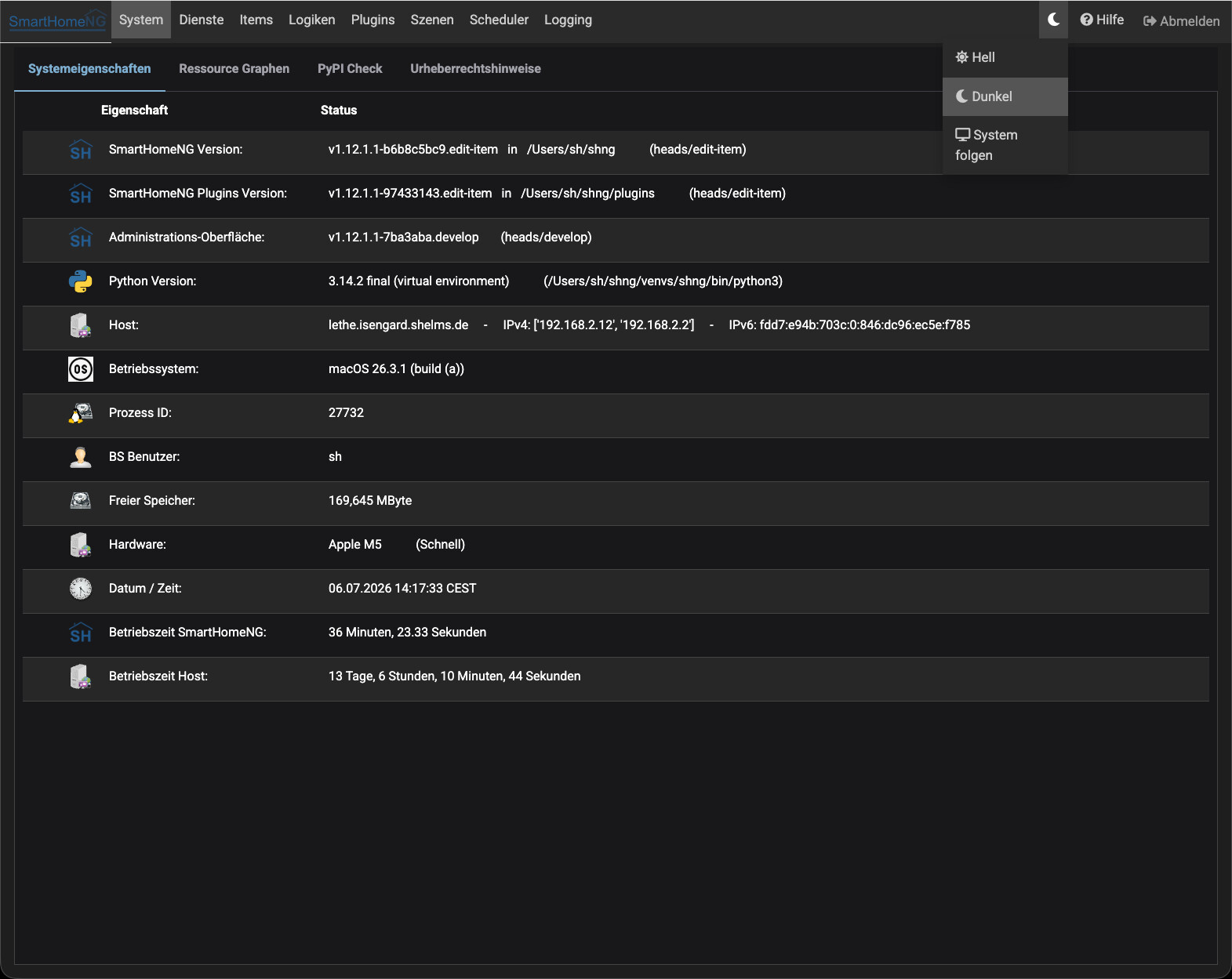Click SH icon of Betriebszeit SmartHomeNG row

tap(81, 633)
